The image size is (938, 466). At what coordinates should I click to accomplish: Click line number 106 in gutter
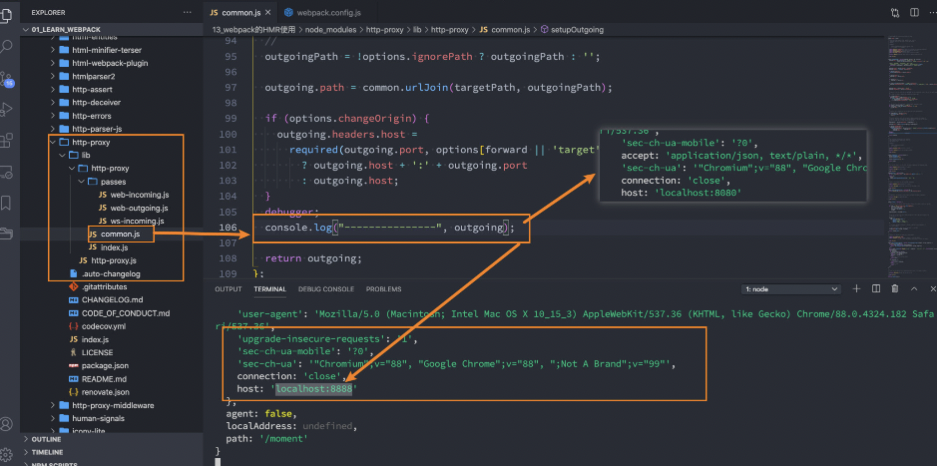click(228, 228)
